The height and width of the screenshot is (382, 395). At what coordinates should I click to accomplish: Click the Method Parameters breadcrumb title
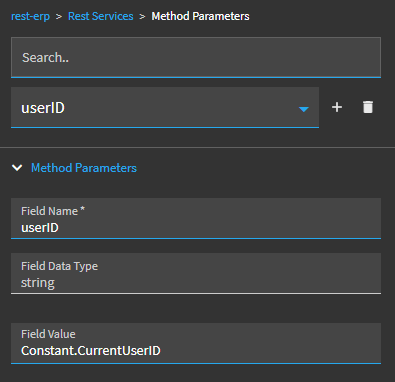(200, 16)
